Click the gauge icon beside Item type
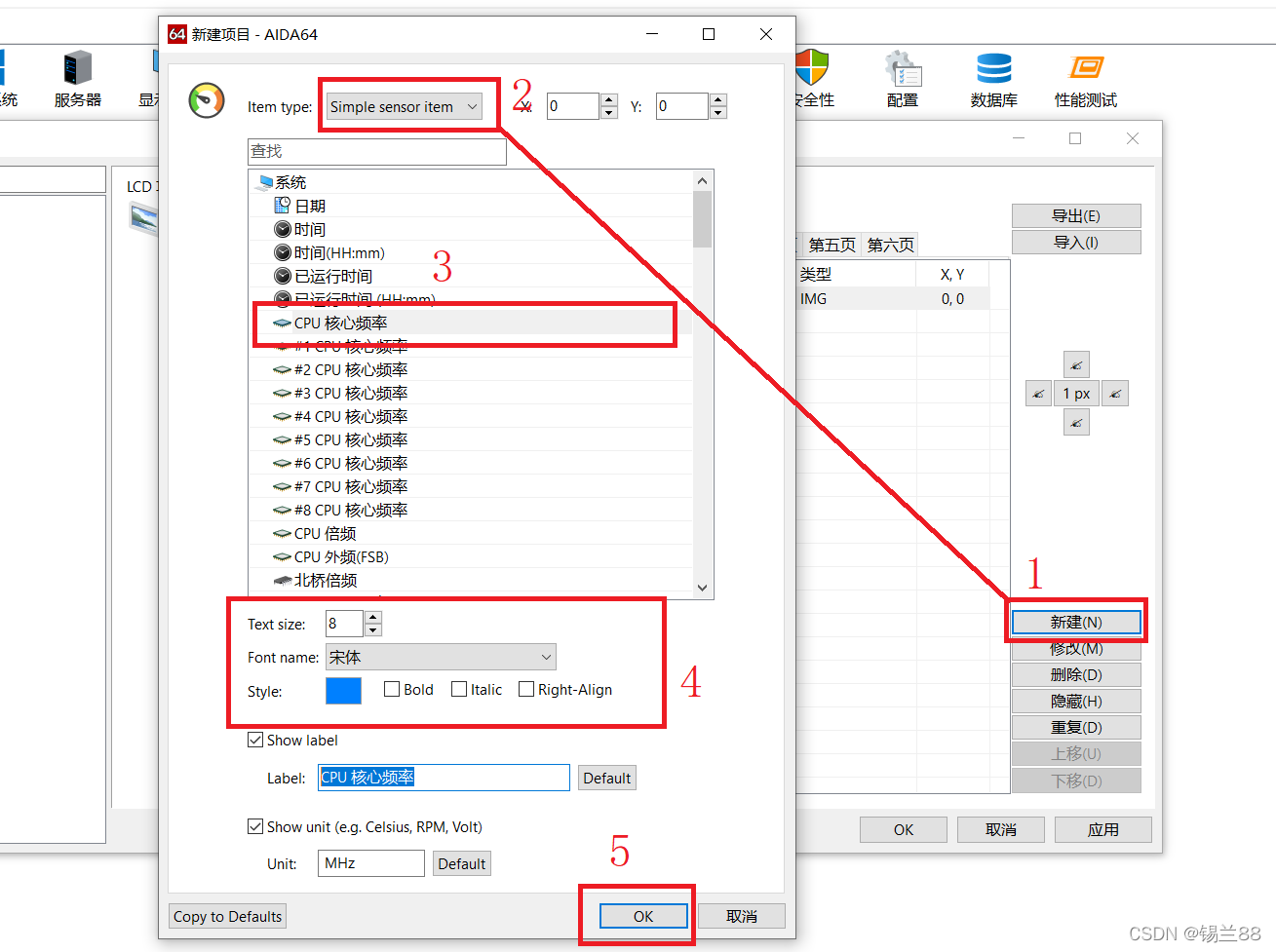The width and height of the screenshot is (1276, 952). tap(207, 101)
